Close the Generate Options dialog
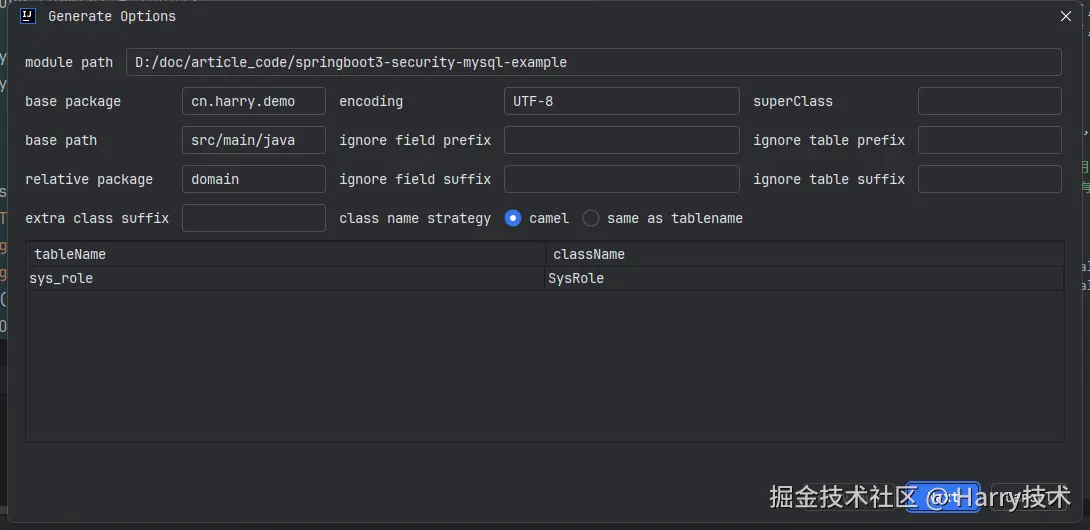Image resolution: width=1090 pixels, height=530 pixels. pyautogui.click(x=1066, y=16)
